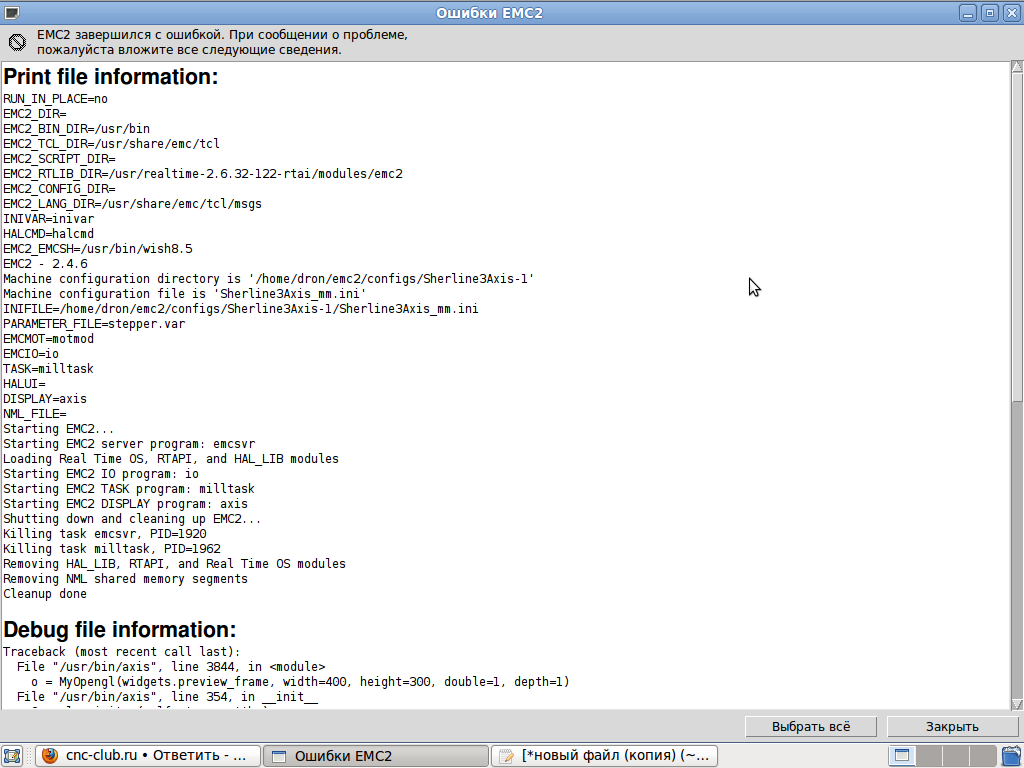1024x768 pixels.
Task: Click the 'Закрыть' button
Action: coord(952,726)
